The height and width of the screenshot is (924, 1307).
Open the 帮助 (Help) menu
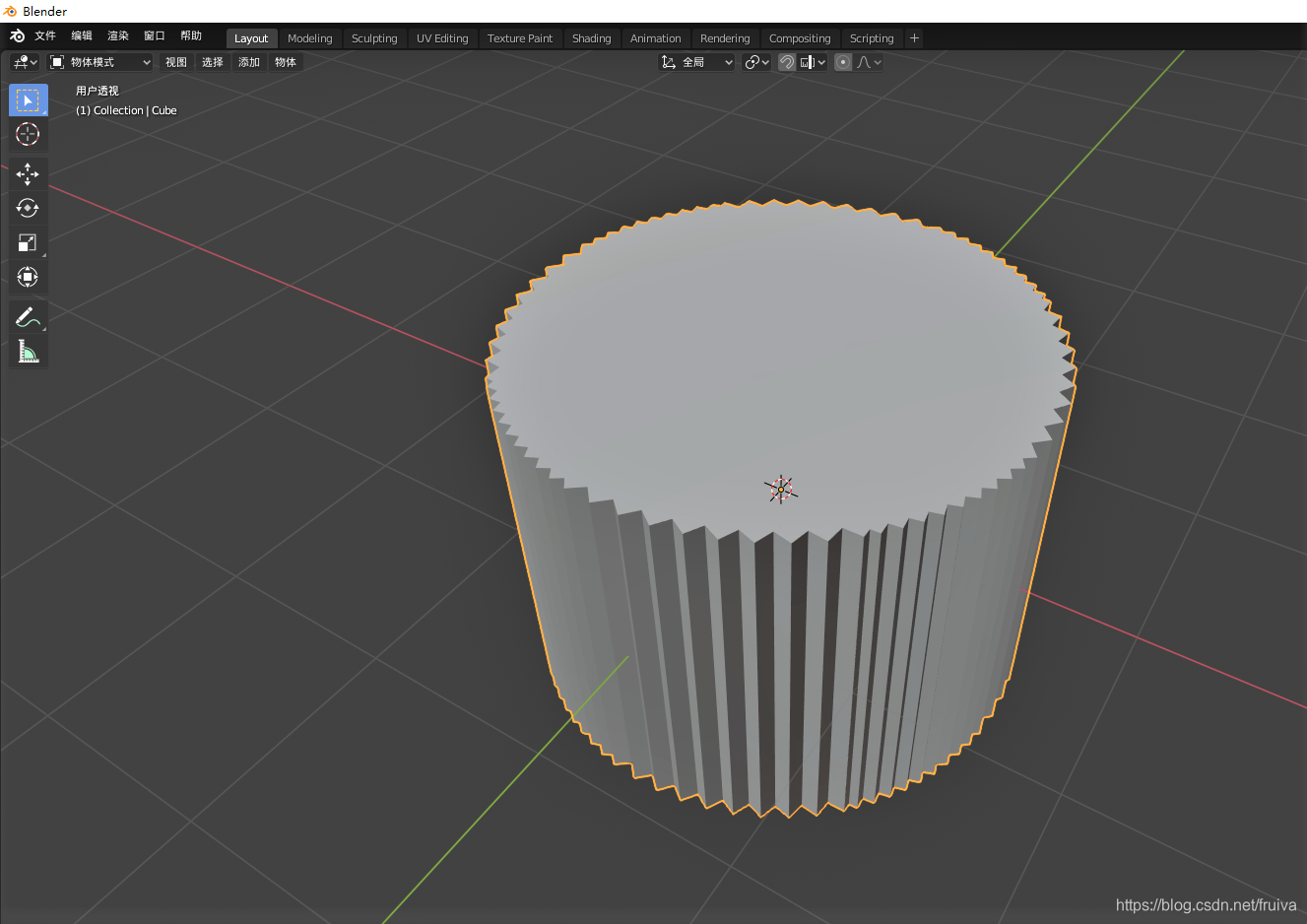tap(191, 36)
